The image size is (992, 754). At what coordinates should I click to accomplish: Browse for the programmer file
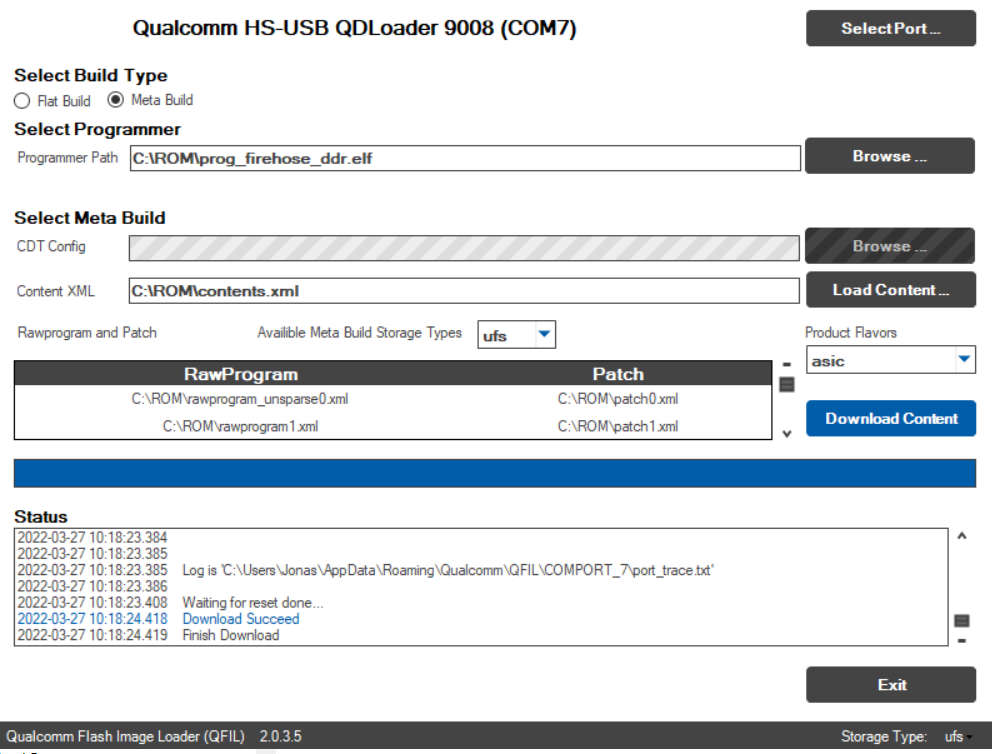click(890, 156)
